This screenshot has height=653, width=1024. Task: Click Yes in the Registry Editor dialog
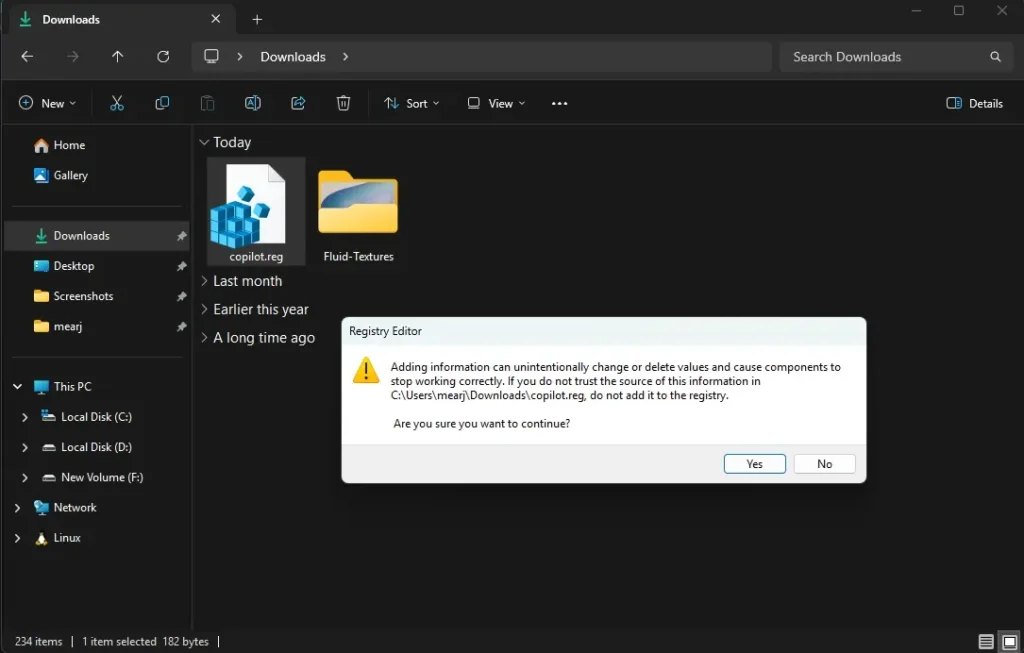(754, 463)
